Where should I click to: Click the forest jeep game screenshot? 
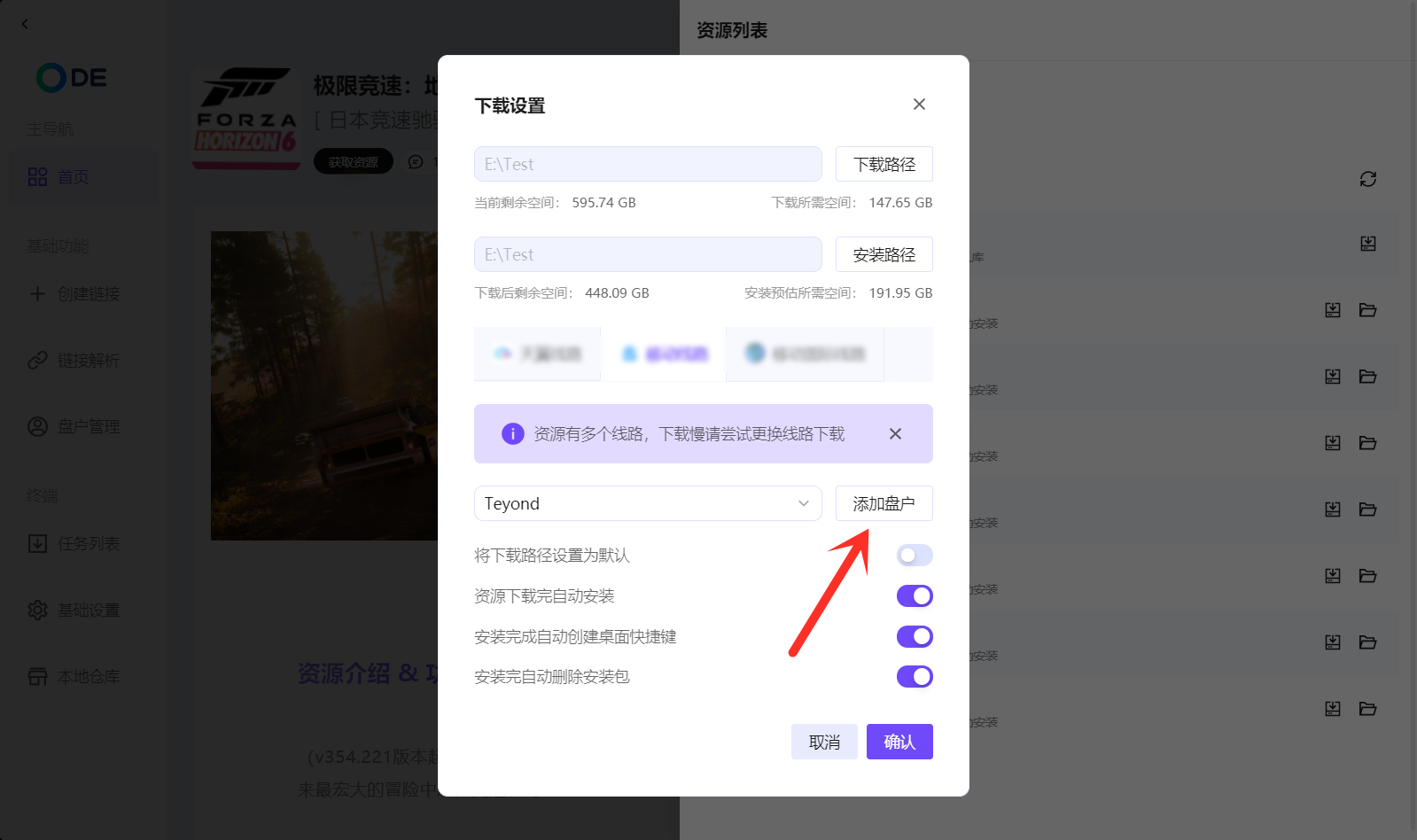click(324, 385)
